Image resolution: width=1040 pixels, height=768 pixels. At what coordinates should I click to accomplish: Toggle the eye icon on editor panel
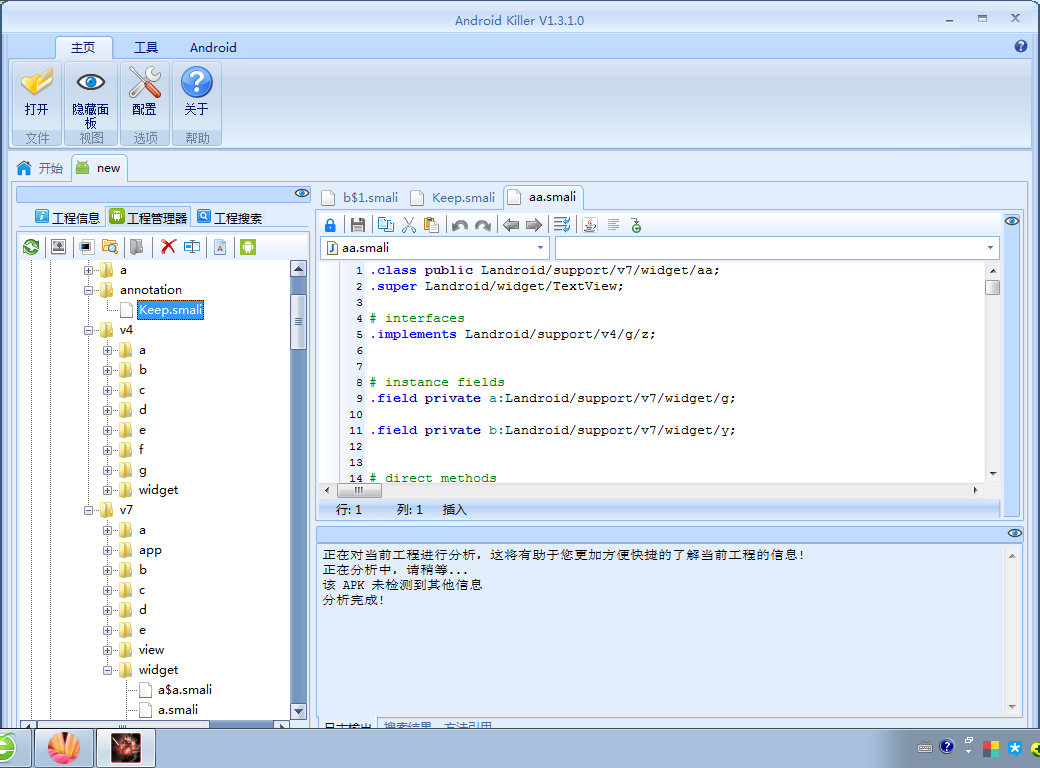(x=1012, y=221)
